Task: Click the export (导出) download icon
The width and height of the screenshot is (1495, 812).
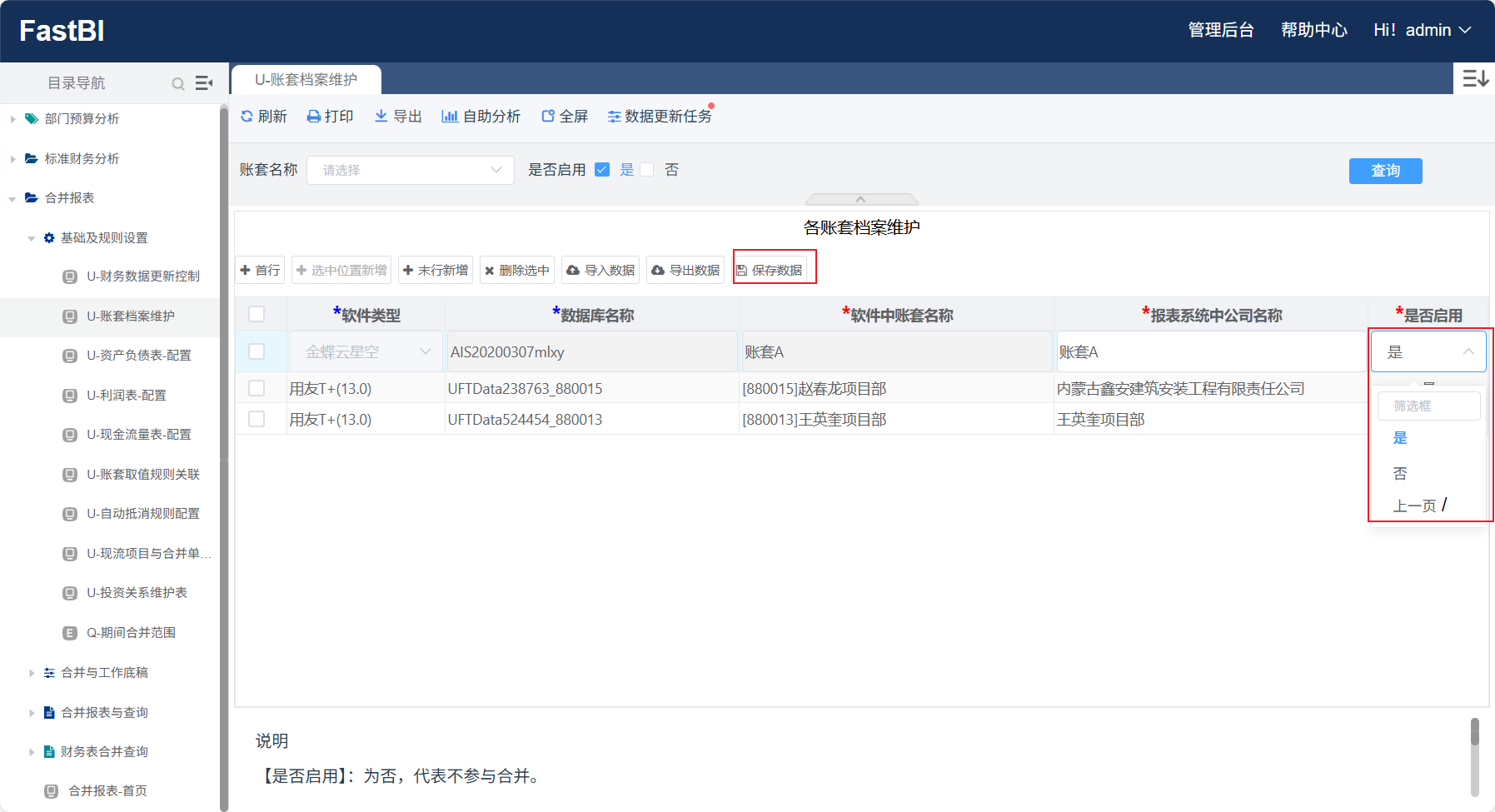Action: coord(381,116)
